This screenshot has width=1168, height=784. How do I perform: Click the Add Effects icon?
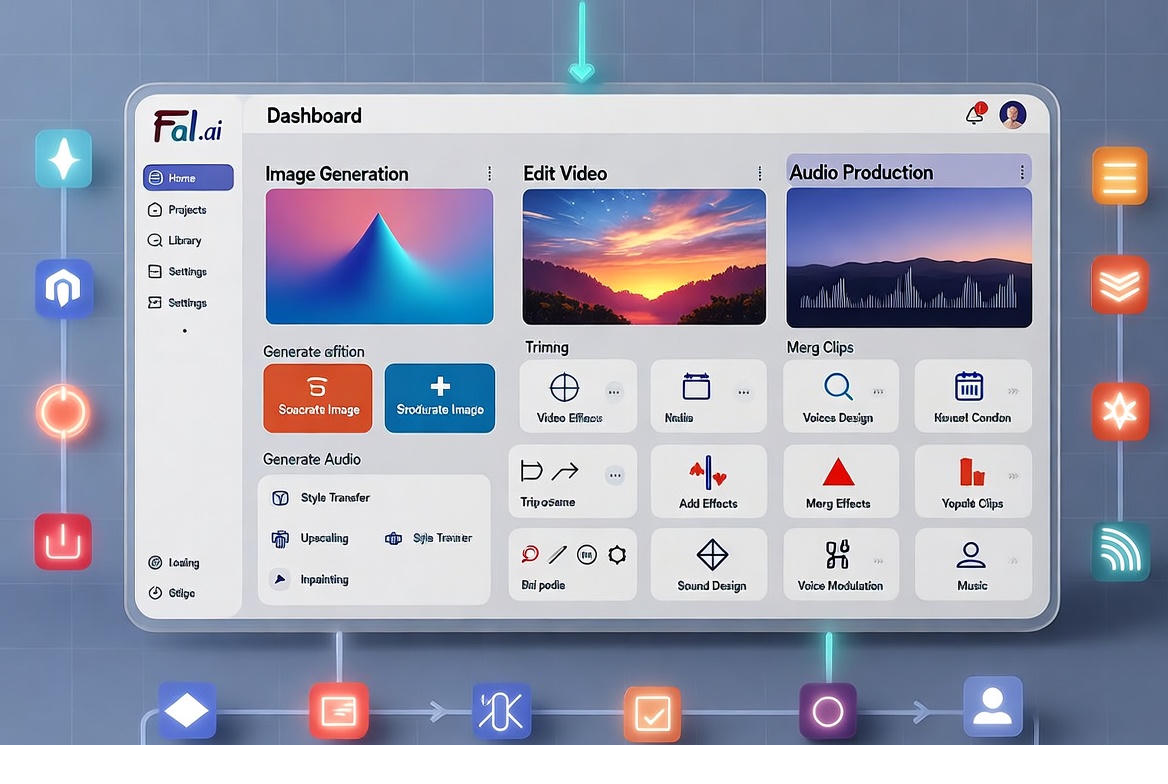click(x=709, y=470)
